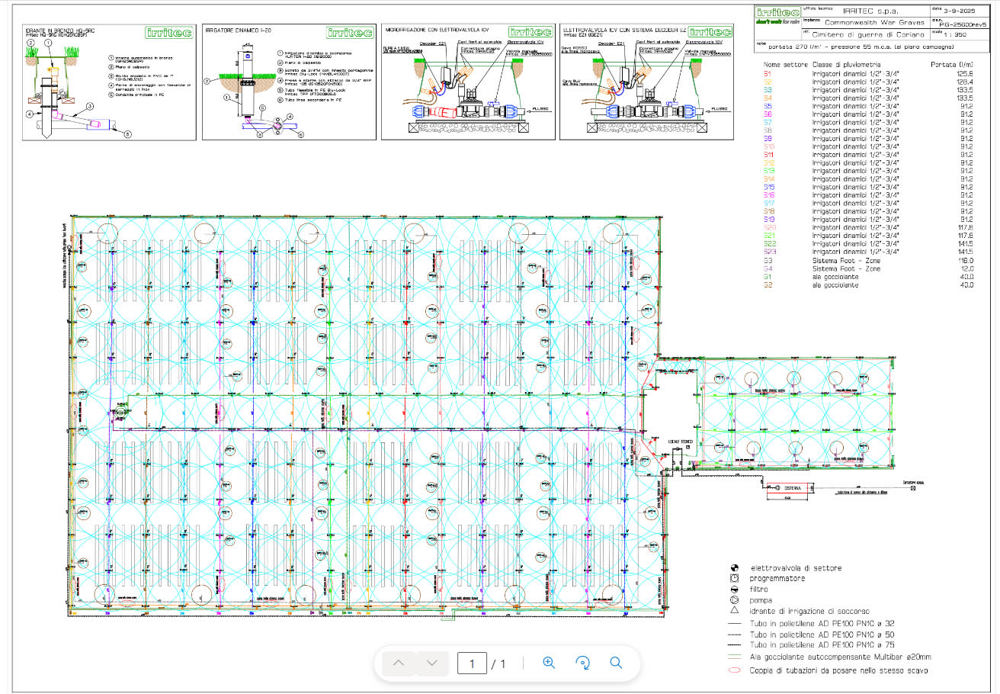Go to the next page with the down chevron

coord(432,663)
